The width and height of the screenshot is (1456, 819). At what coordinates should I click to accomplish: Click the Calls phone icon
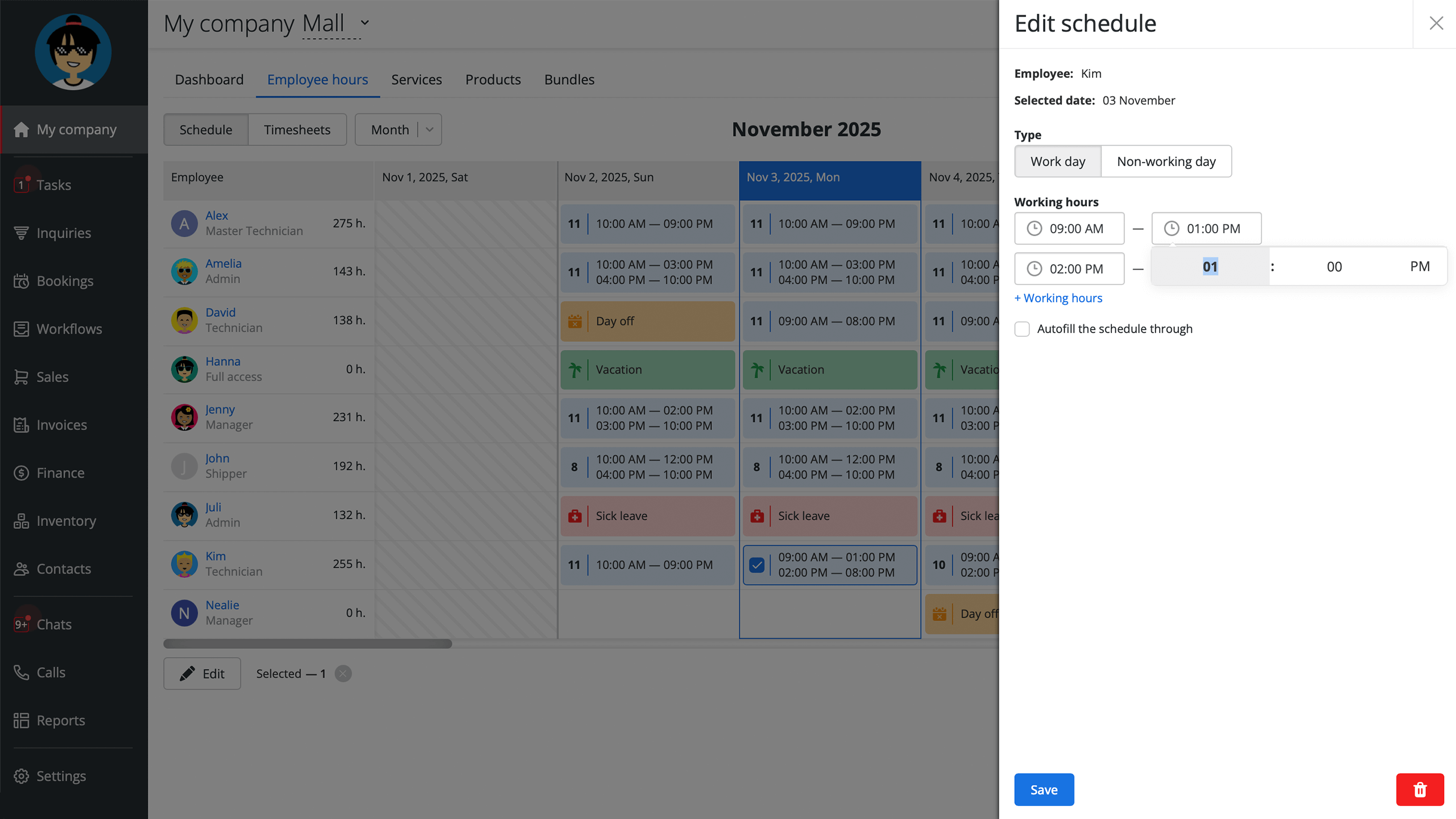click(x=22, y=672)
